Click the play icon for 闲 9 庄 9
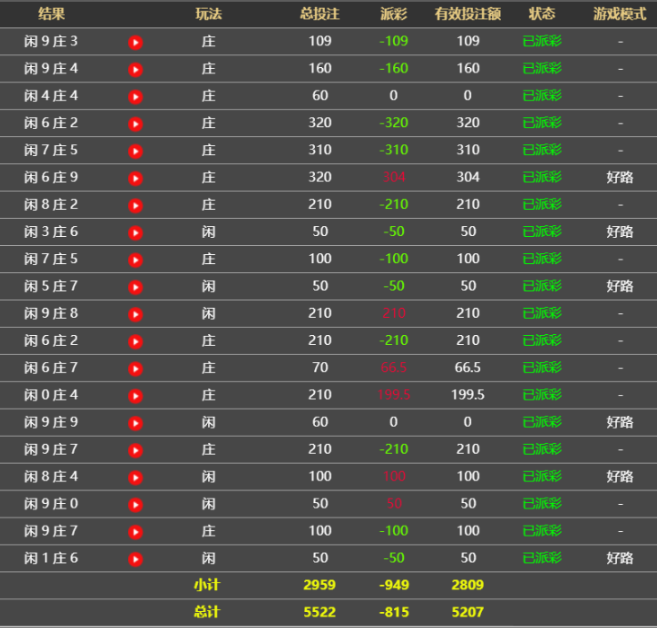This screenshot has width=657, height=628. 136,422
